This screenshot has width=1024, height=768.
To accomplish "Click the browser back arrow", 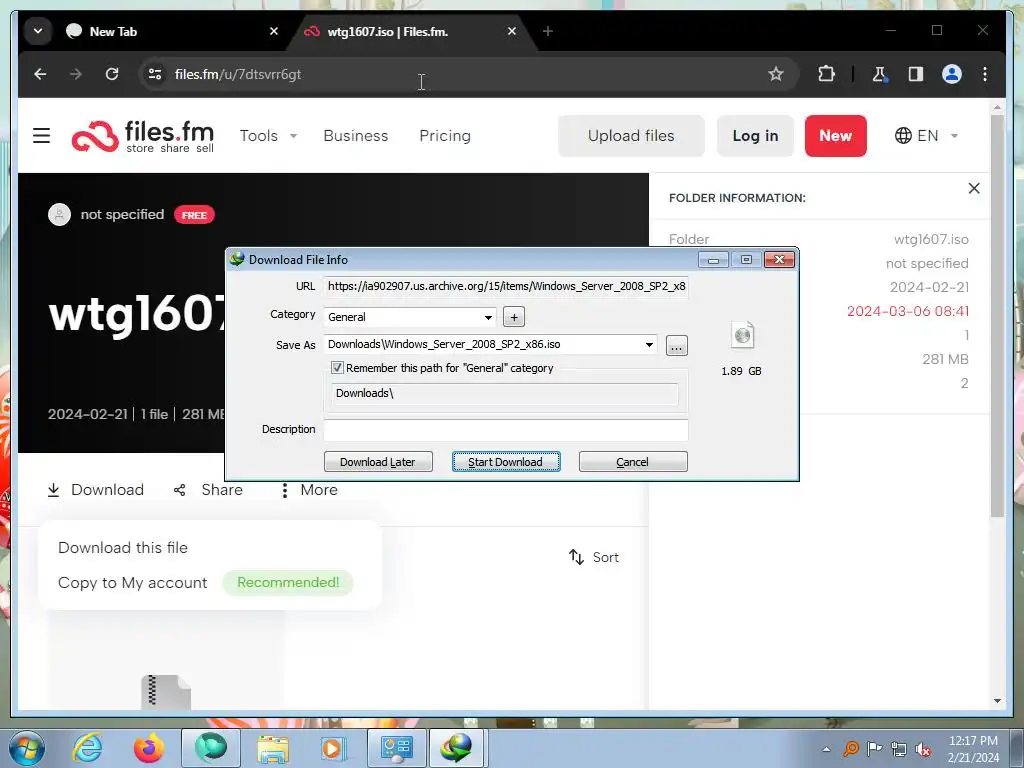I will pos(40,74).
